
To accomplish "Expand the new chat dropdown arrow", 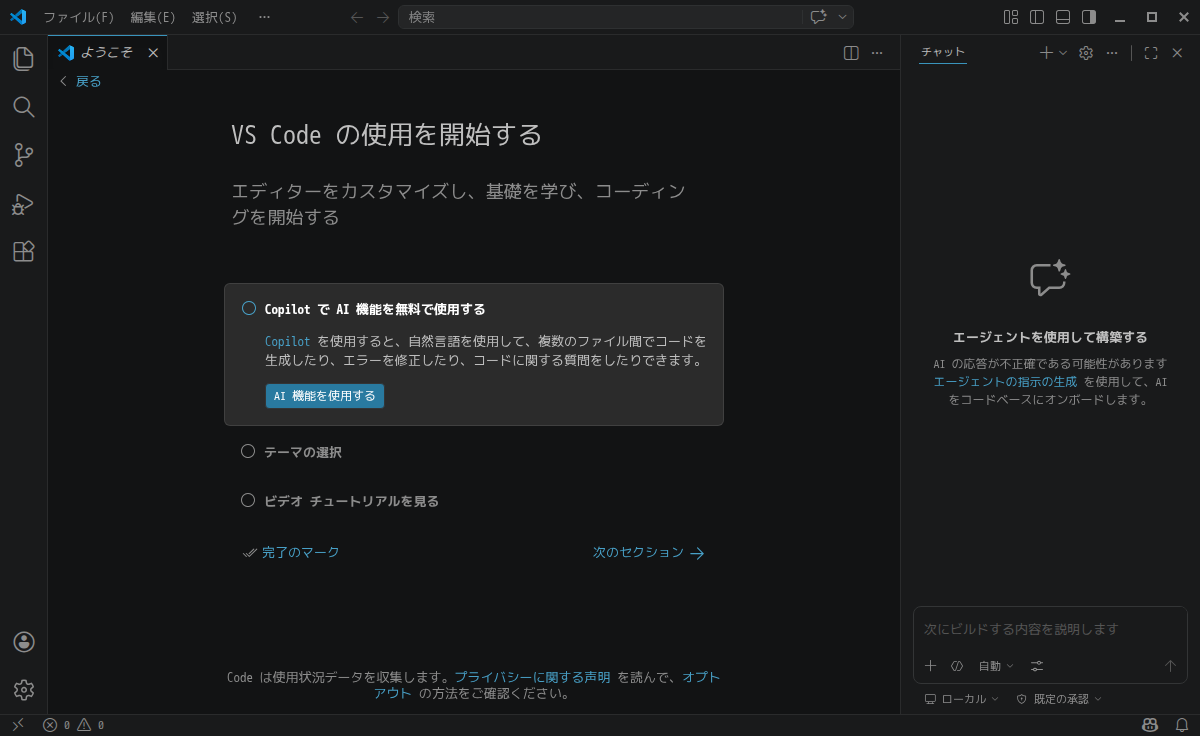I will 1063,53.
